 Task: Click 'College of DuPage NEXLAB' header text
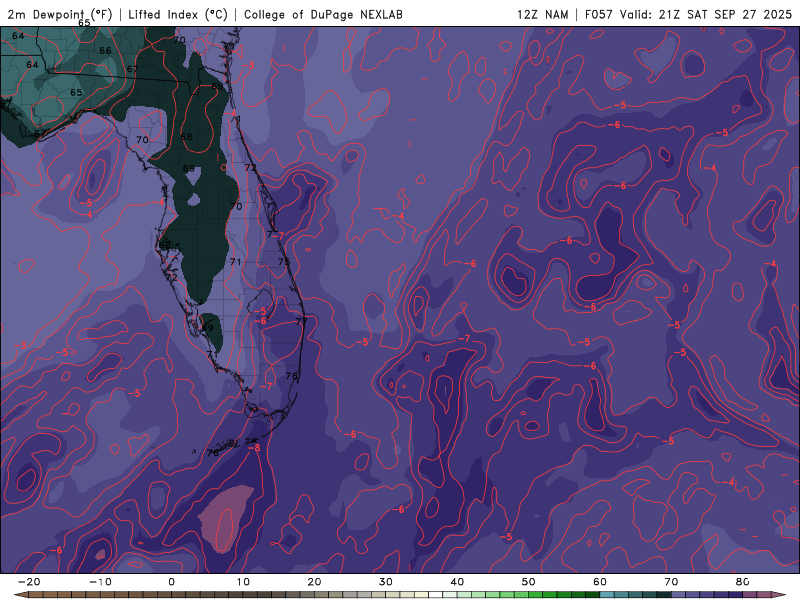pyautogui.click(x=323, y=14)
